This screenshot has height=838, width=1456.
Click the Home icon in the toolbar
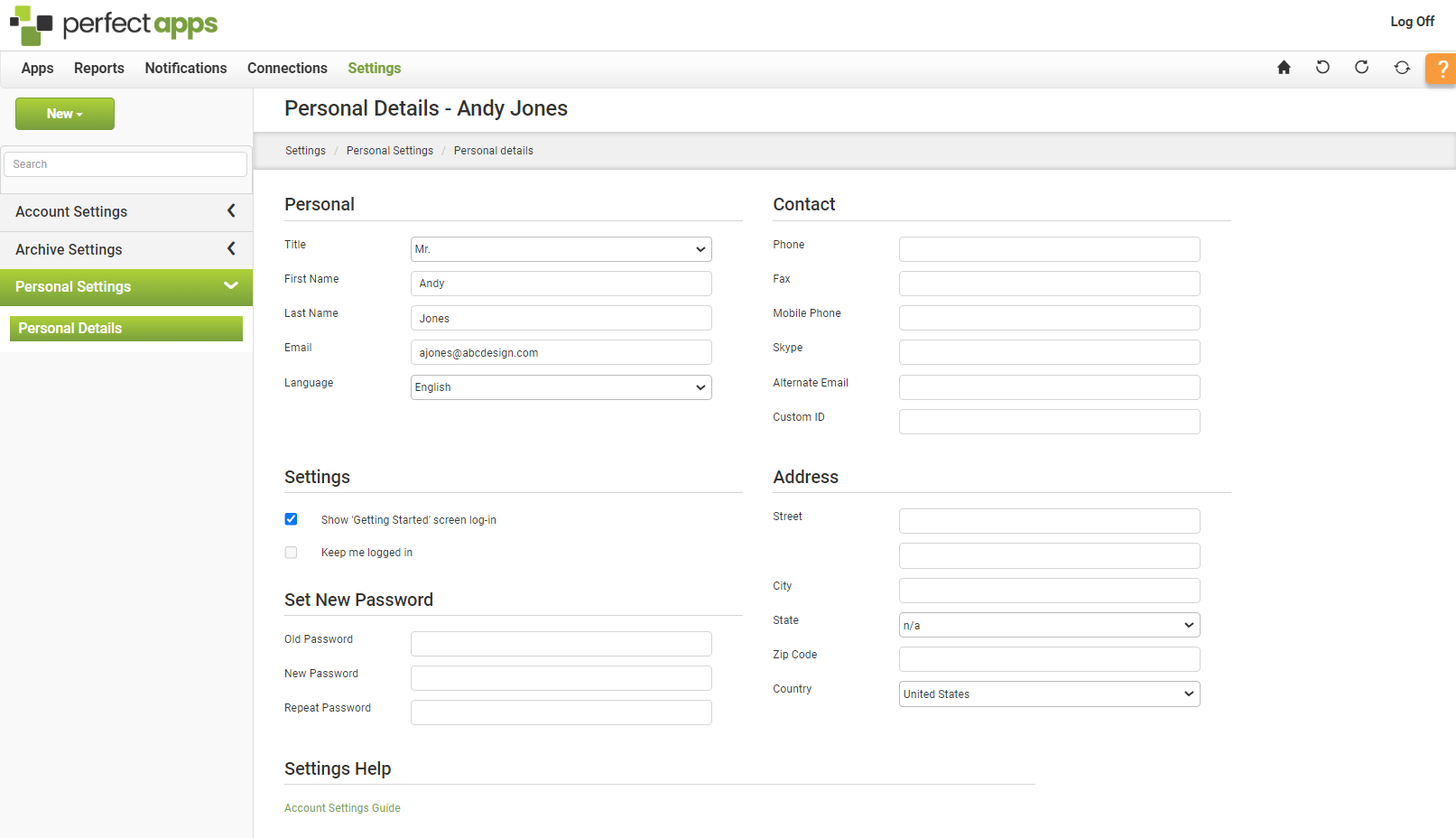tap(1284, 68)
